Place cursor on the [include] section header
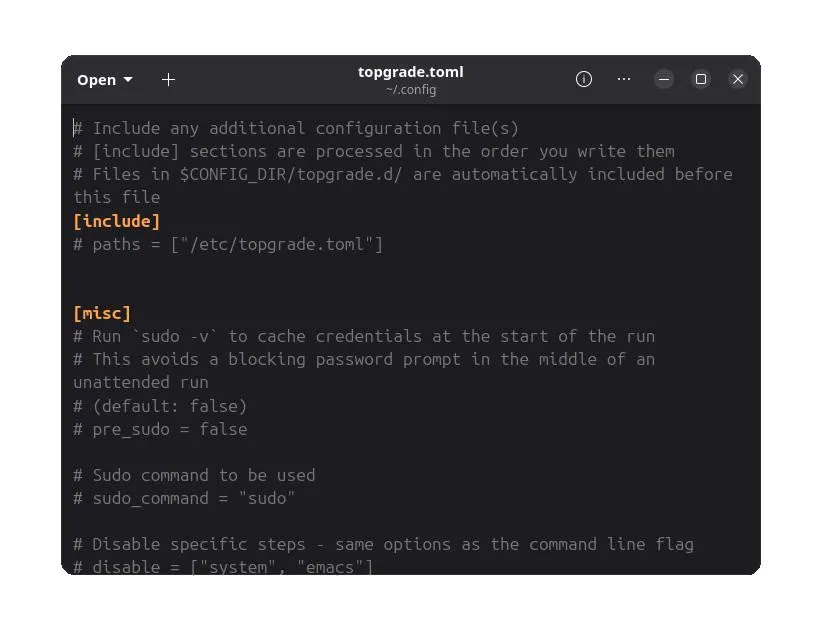This screenshot has width=822, height=642. (116, 221)
